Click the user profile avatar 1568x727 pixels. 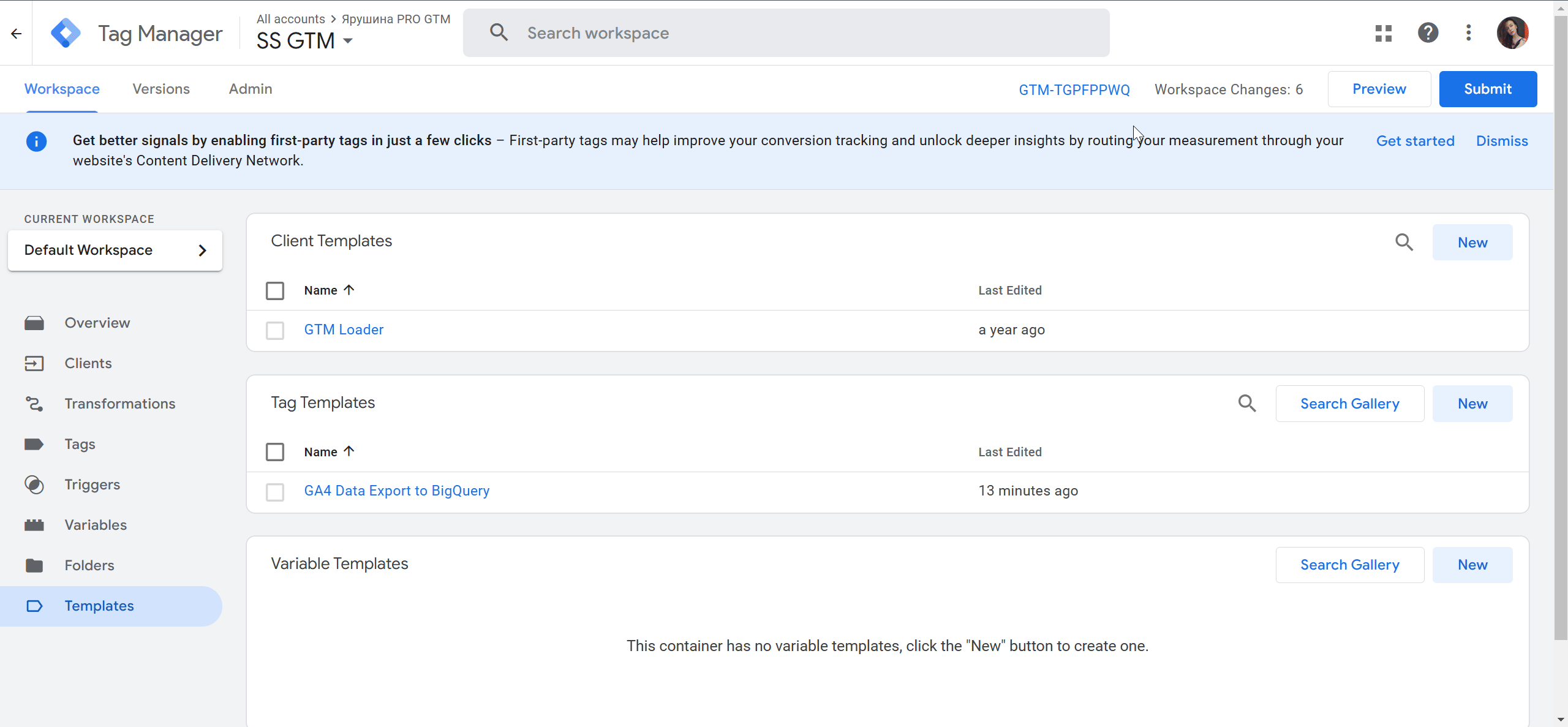(x=1513, y=32)
